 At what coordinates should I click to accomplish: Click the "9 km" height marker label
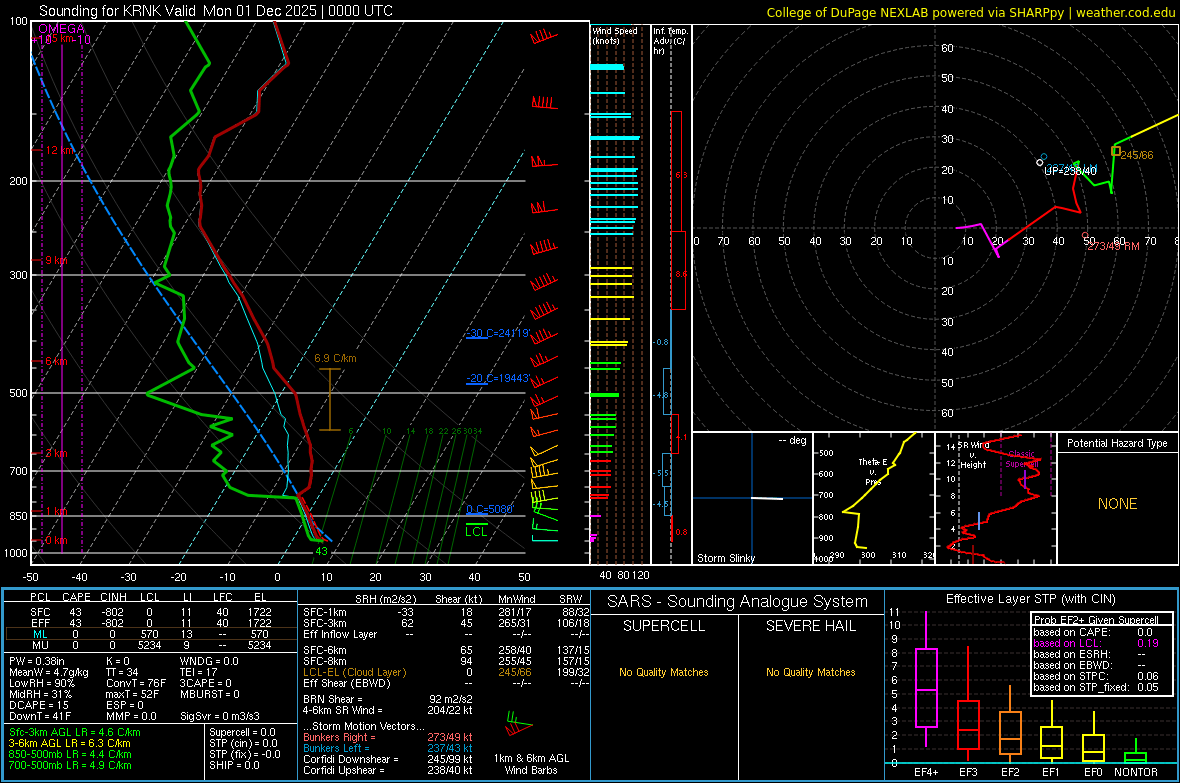[56, 260]
